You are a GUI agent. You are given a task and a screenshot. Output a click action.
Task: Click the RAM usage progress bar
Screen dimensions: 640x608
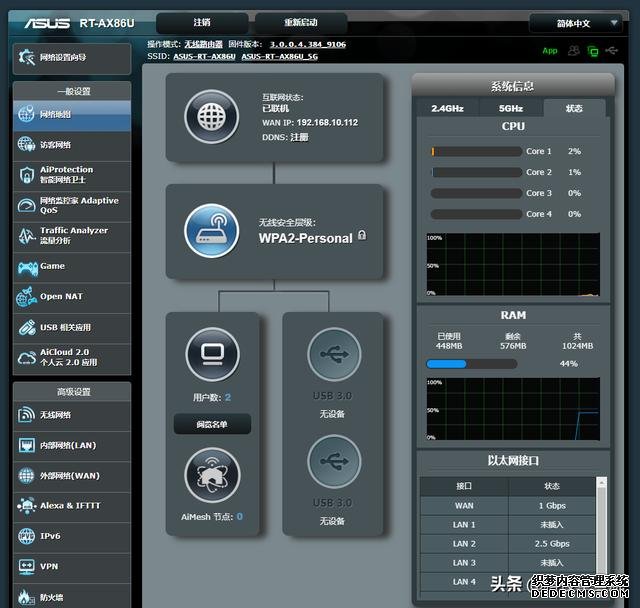[x=472, y=364]
